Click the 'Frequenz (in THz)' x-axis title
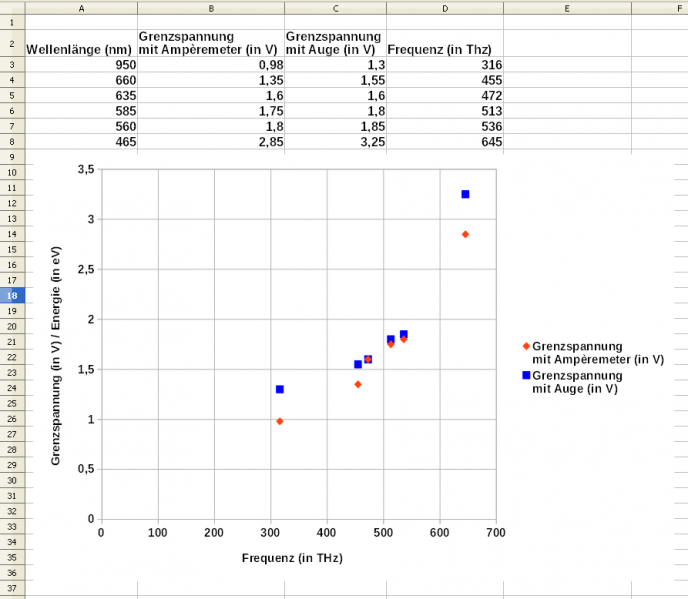 pos(285,557)
